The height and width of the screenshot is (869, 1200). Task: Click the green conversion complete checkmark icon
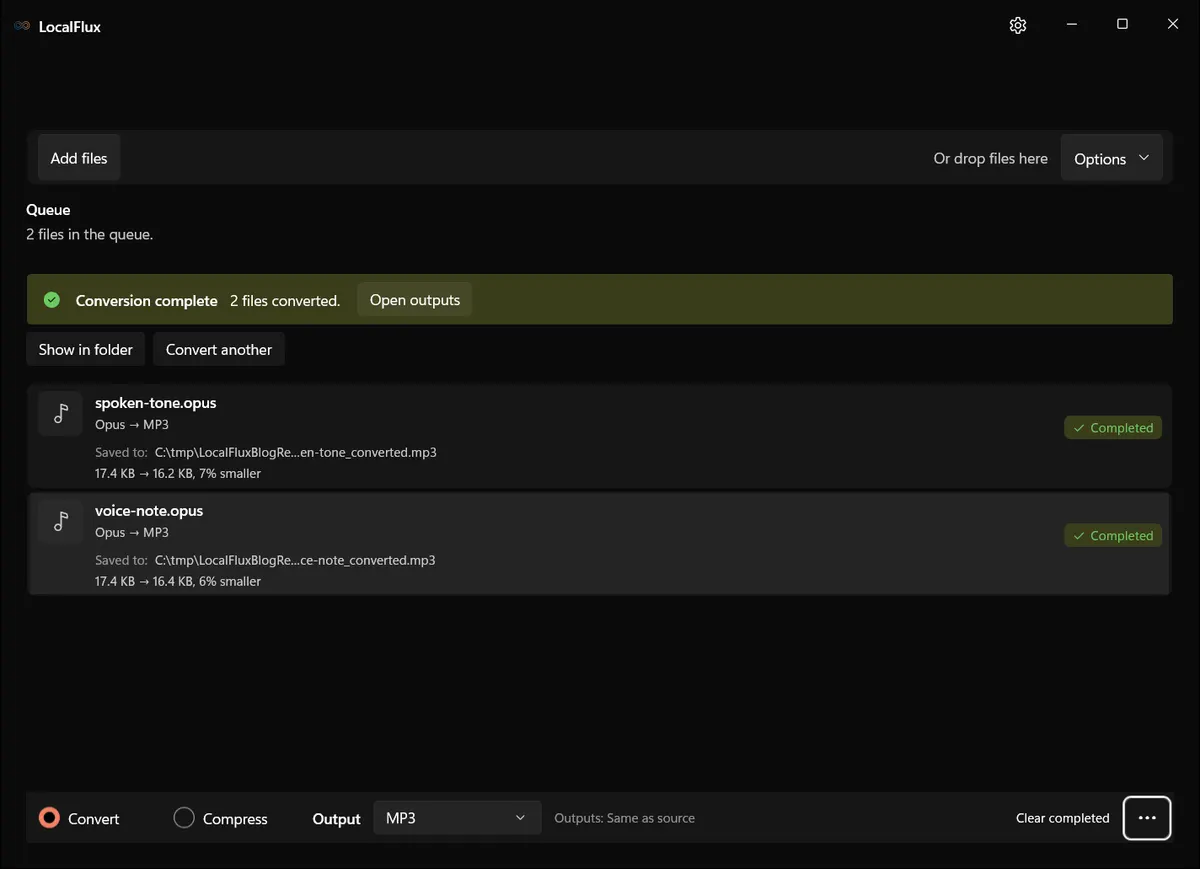point(52,300)
